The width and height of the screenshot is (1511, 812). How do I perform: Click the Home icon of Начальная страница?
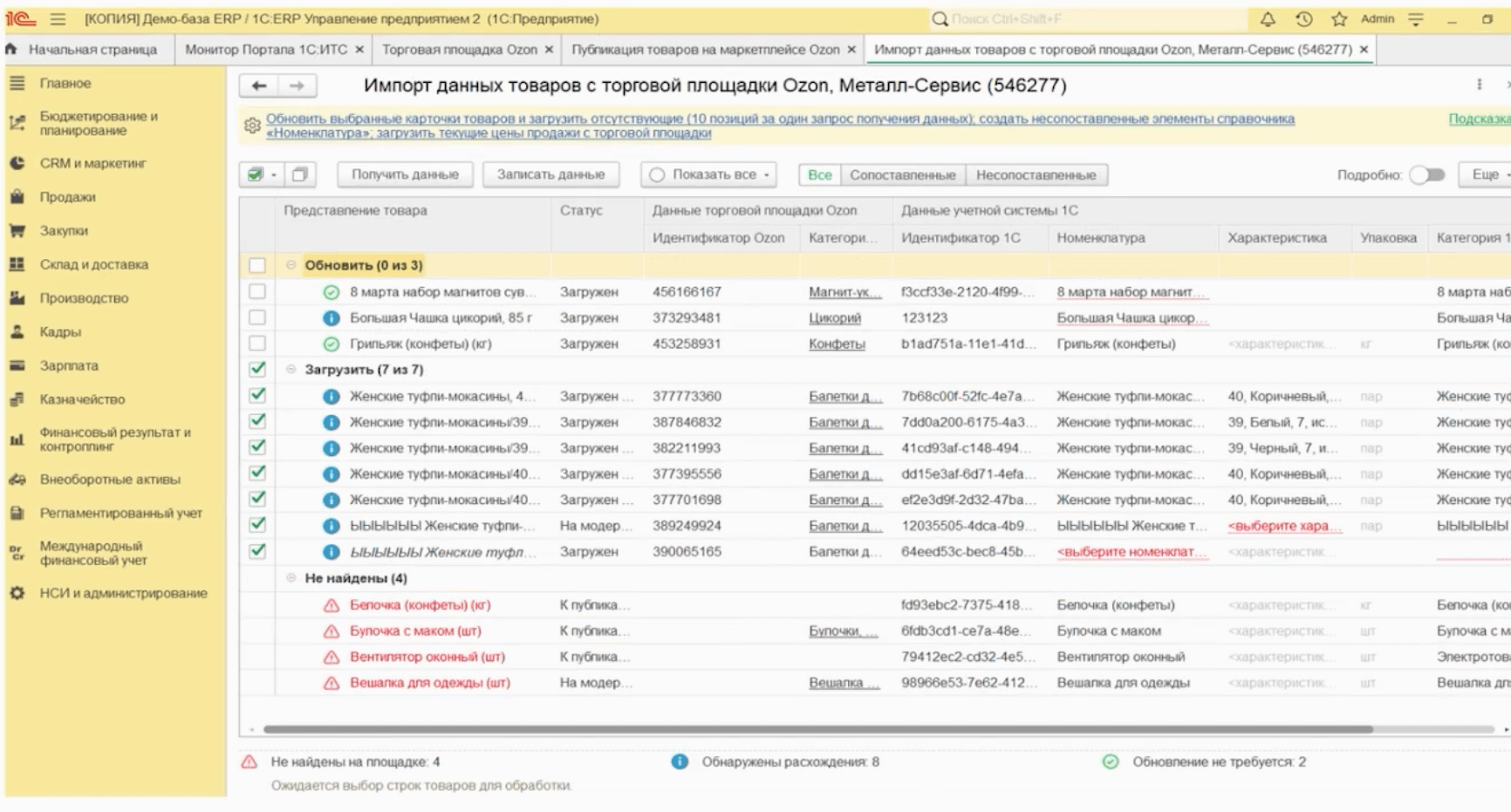12,50
